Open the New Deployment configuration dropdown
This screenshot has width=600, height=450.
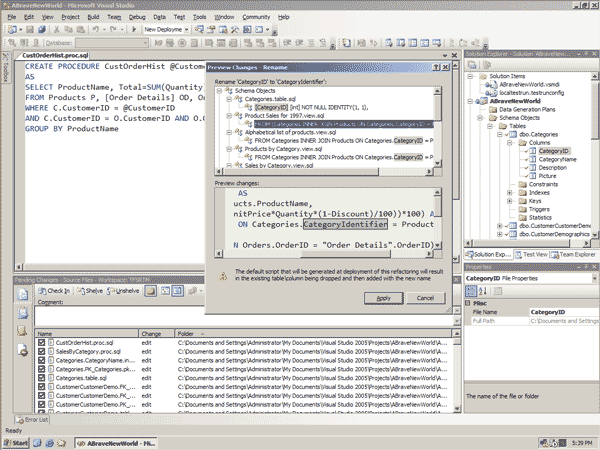(x=186, y=29)
